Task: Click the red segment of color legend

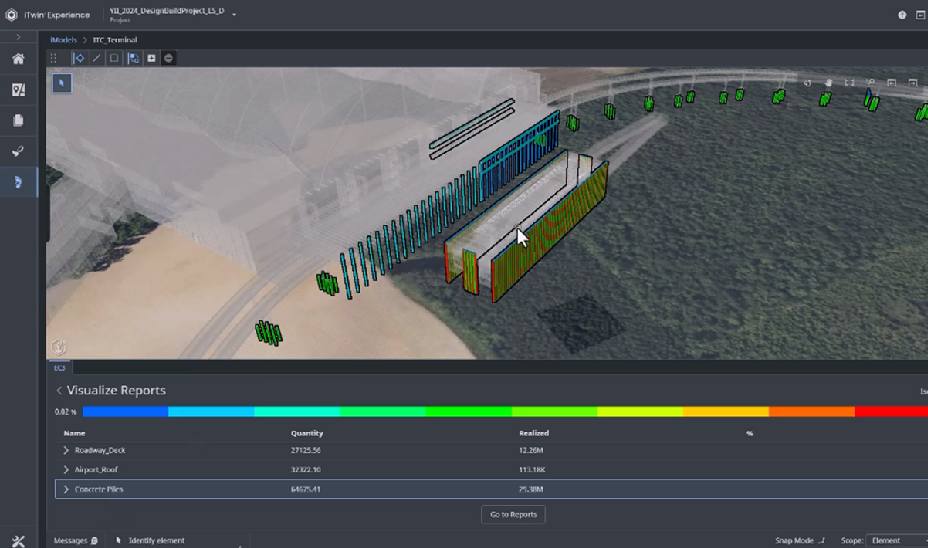Action: click(x=890, y=411)
